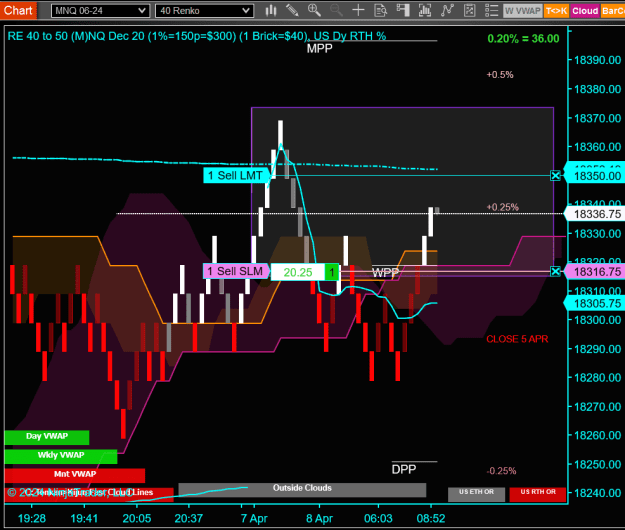
Task: Open the MNQ 06-24 instrument dropdown
Action: pyautogui.click(x=100, y=11)
